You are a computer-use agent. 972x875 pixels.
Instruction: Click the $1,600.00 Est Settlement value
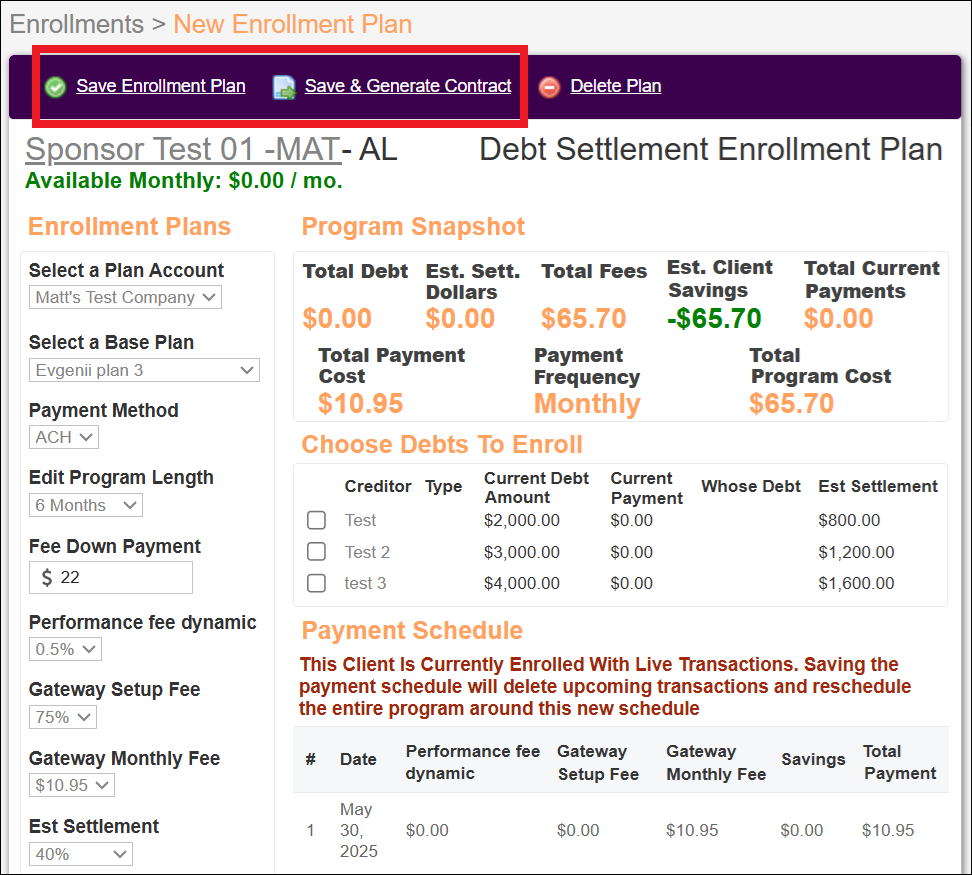click(856, 583)
